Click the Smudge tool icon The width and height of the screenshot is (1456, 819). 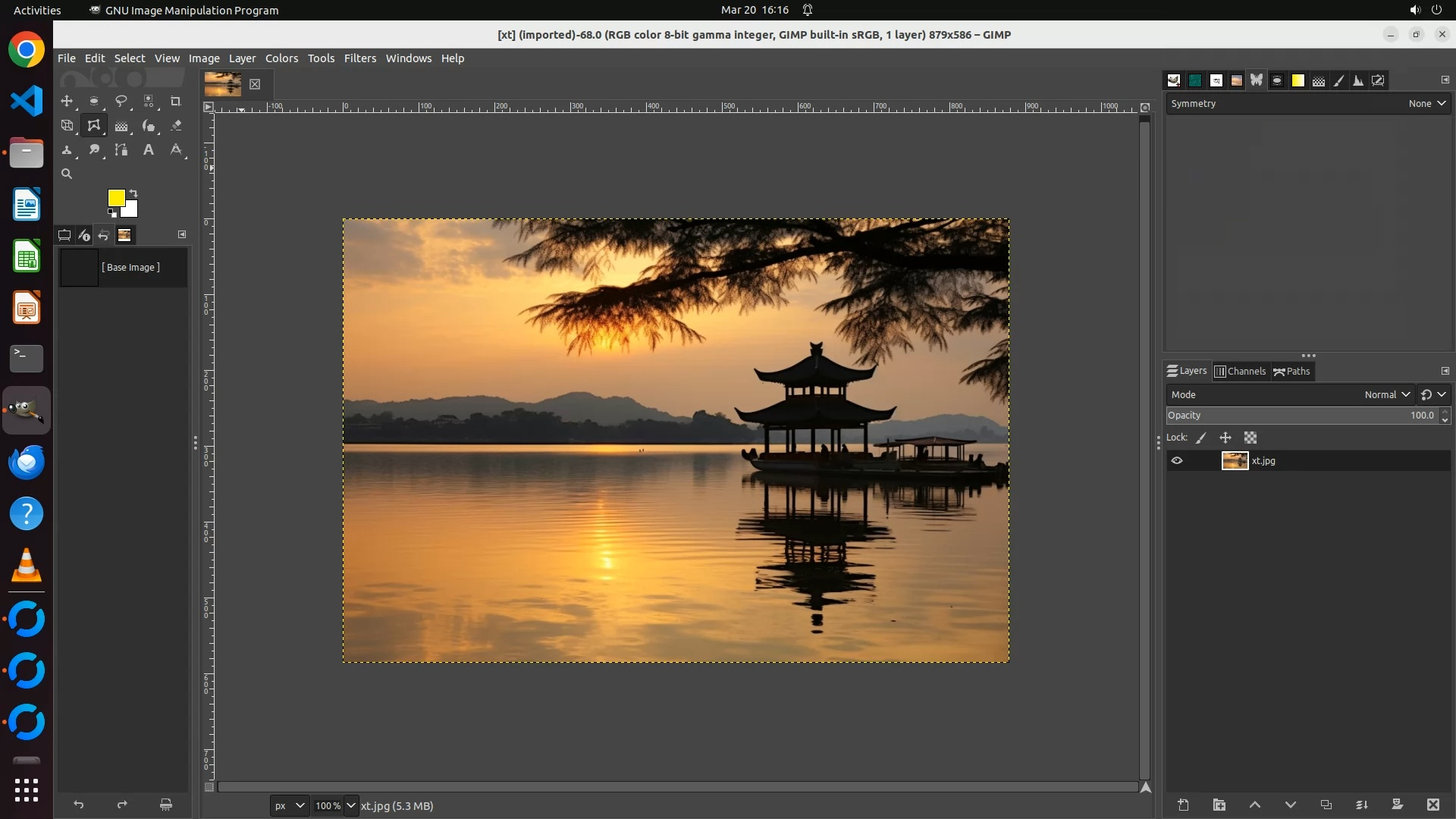(x=94, y=149)
